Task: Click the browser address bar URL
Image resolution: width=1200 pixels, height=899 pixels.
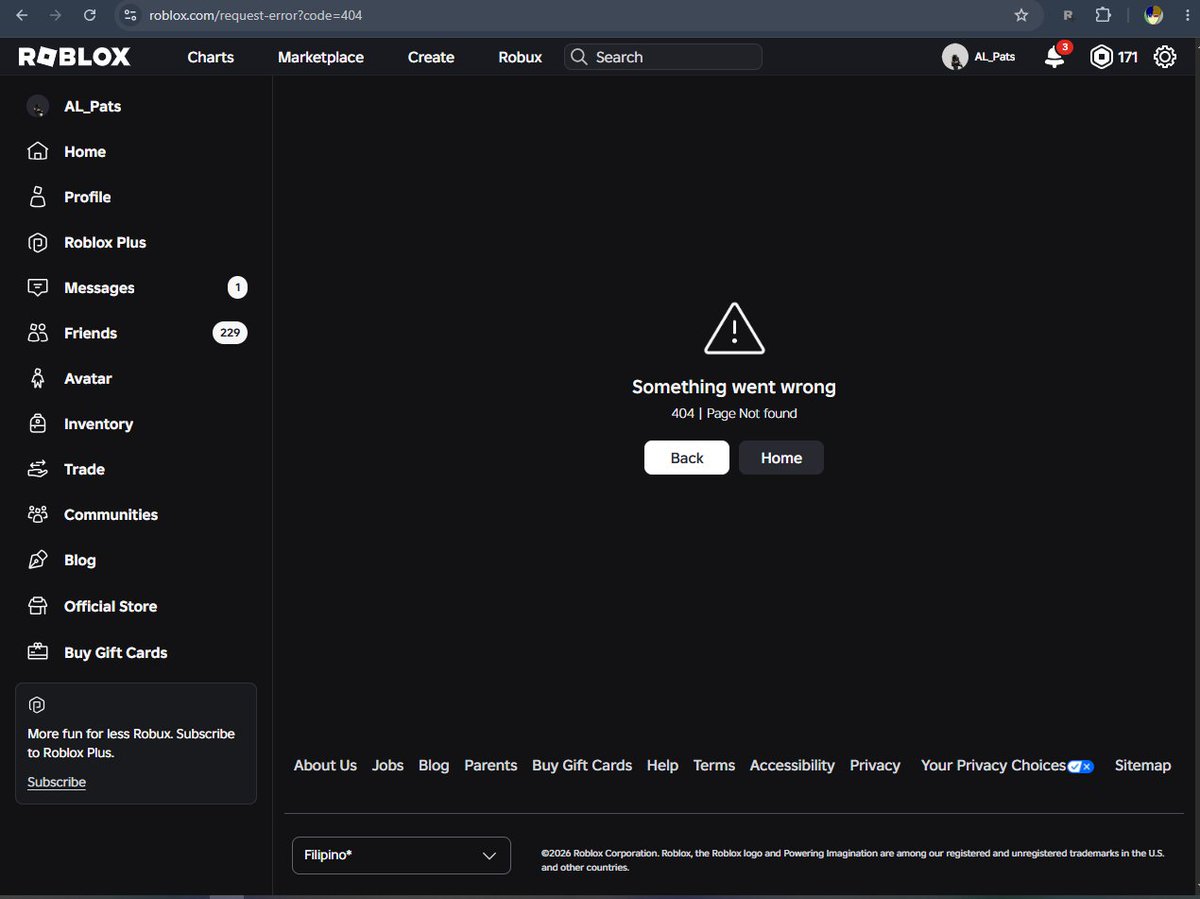Action: 256,15
